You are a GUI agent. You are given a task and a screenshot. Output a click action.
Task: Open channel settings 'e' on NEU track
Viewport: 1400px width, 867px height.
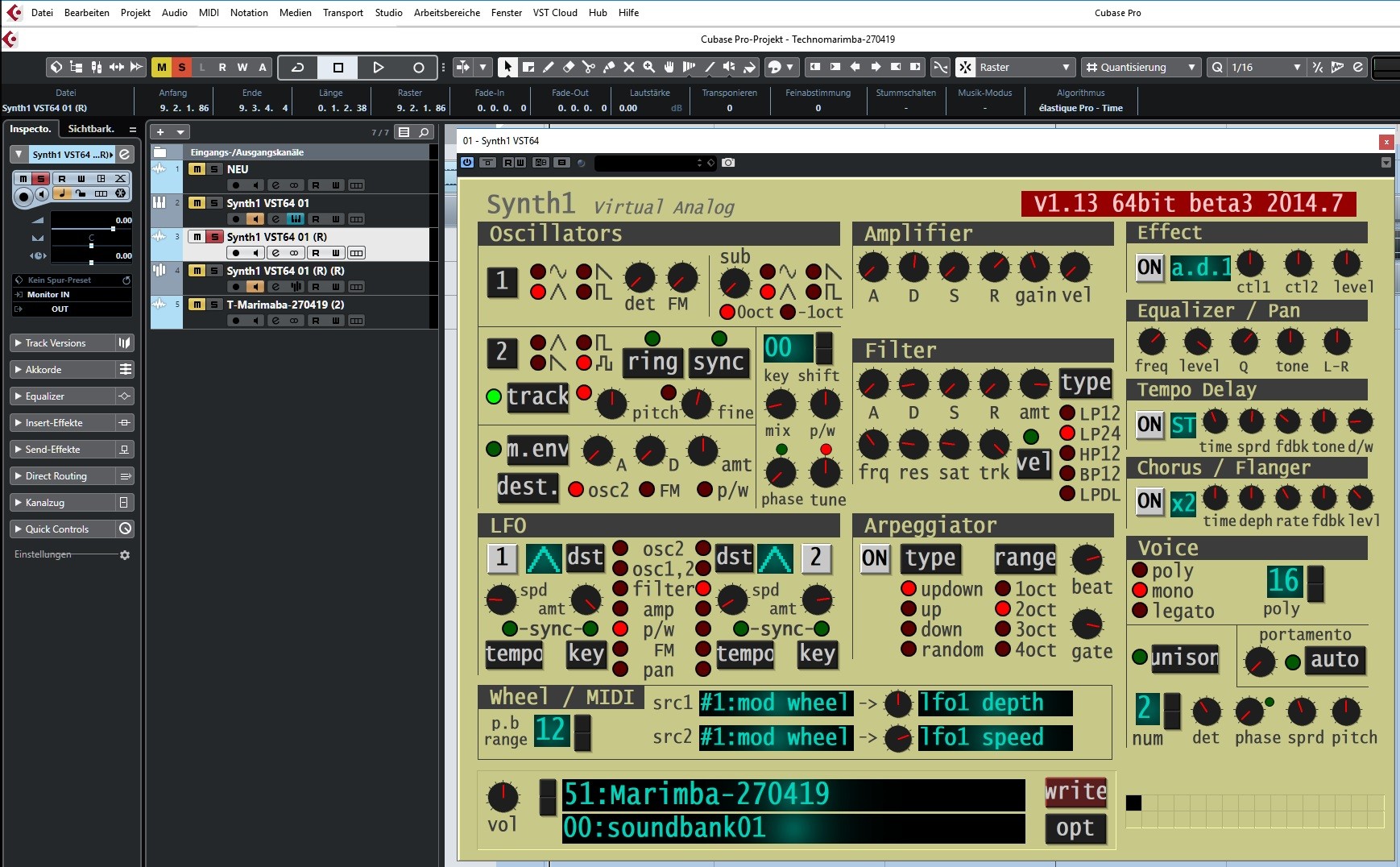tap(275, 185)
